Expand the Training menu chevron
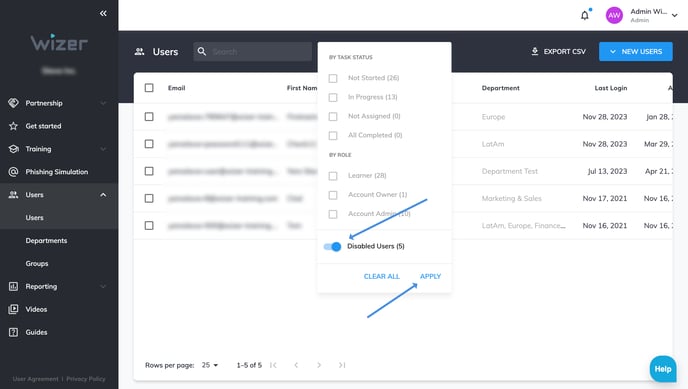 click(x=103, y=149)
